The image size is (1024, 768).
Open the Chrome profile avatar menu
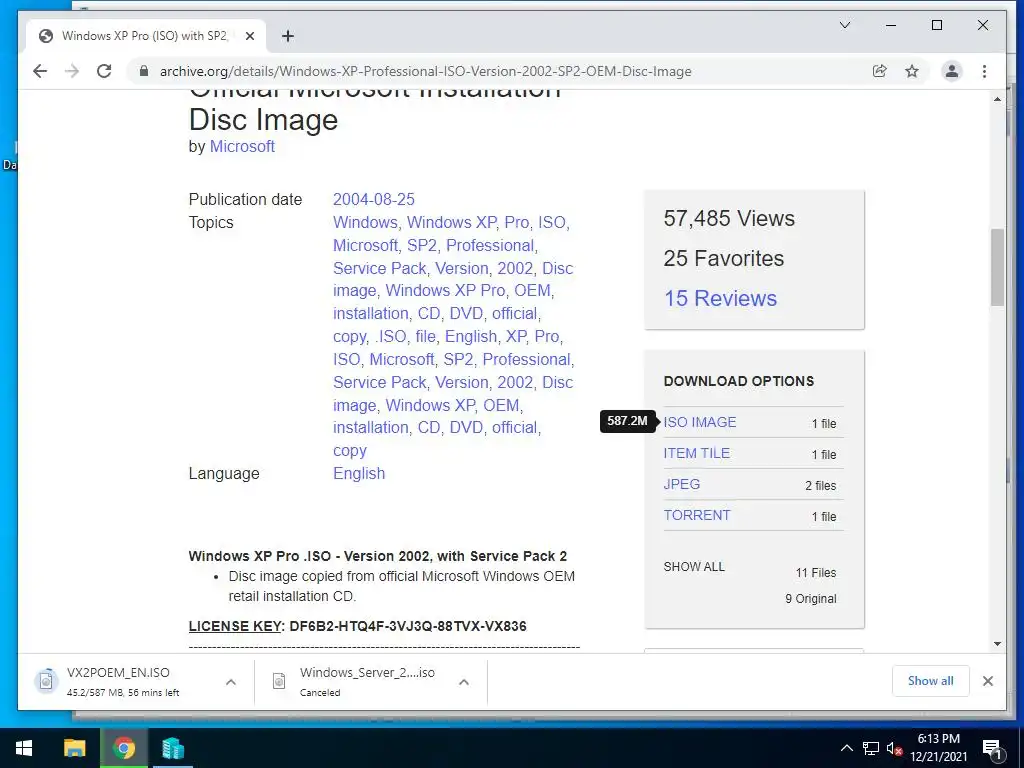[952, 71]
